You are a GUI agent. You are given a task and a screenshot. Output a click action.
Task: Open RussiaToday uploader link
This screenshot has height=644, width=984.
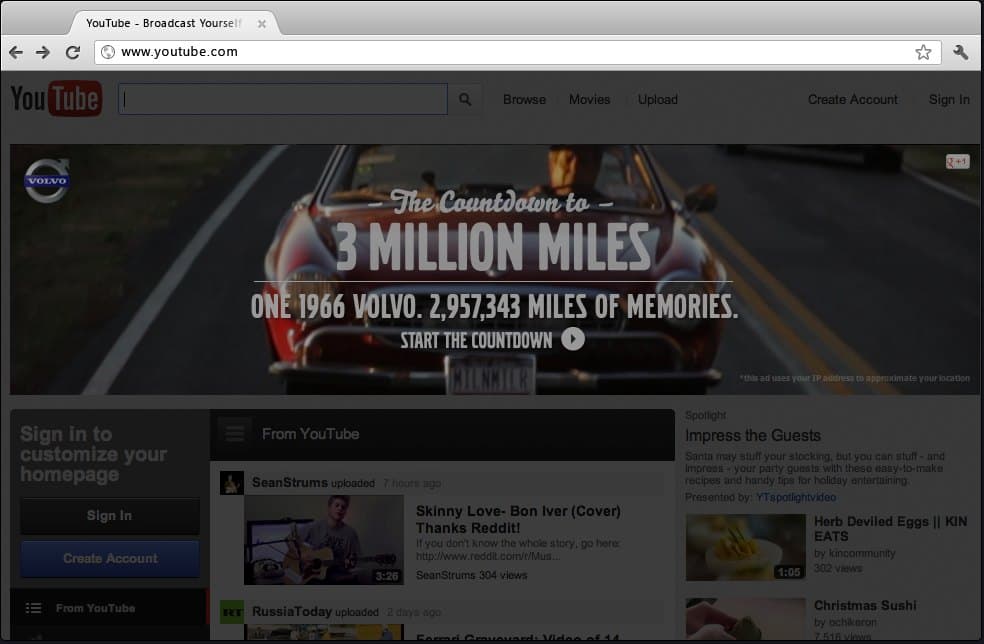[292, 611]
